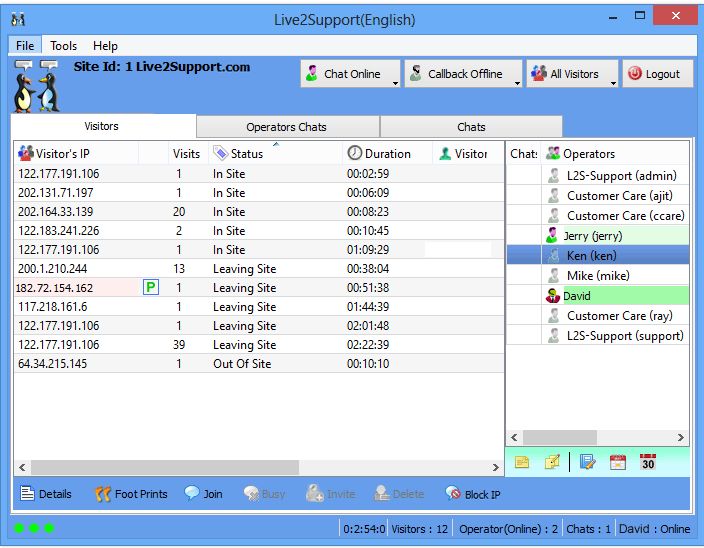Click the sticky note with pencil icon
Viewport: 704px width, 548px height.
[x=552, y=462]
